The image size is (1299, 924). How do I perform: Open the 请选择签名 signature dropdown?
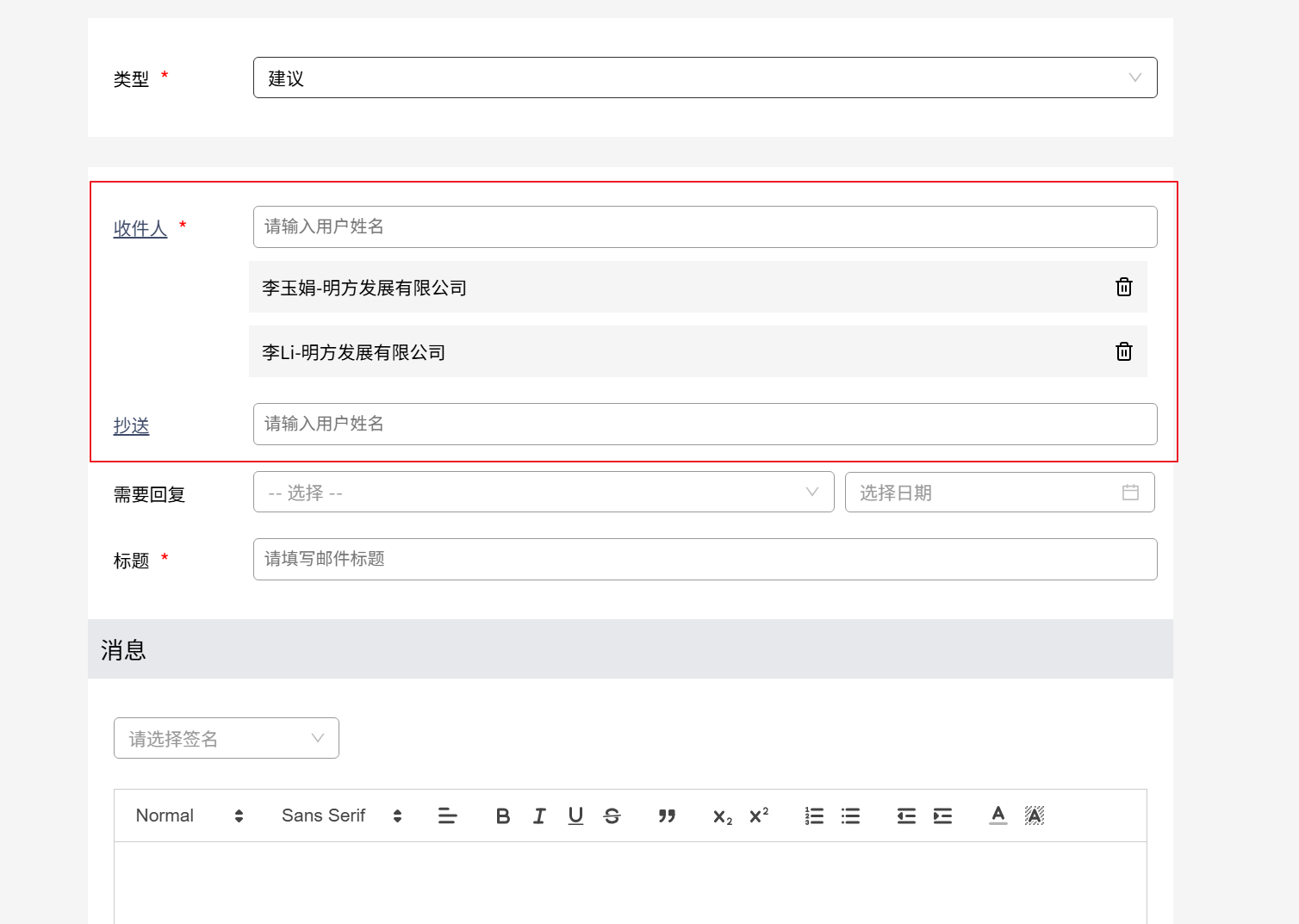pos(226,739)
